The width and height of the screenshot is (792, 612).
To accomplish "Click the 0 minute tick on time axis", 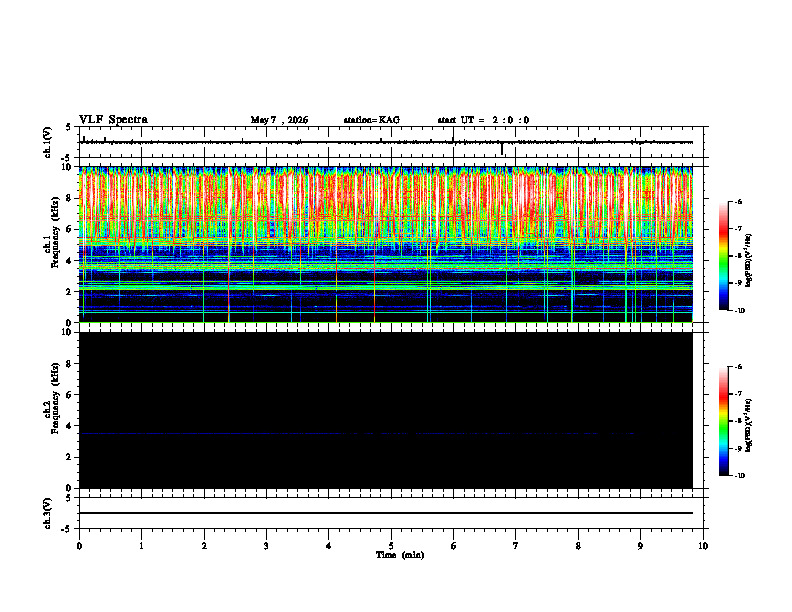I will click(79, 546).
